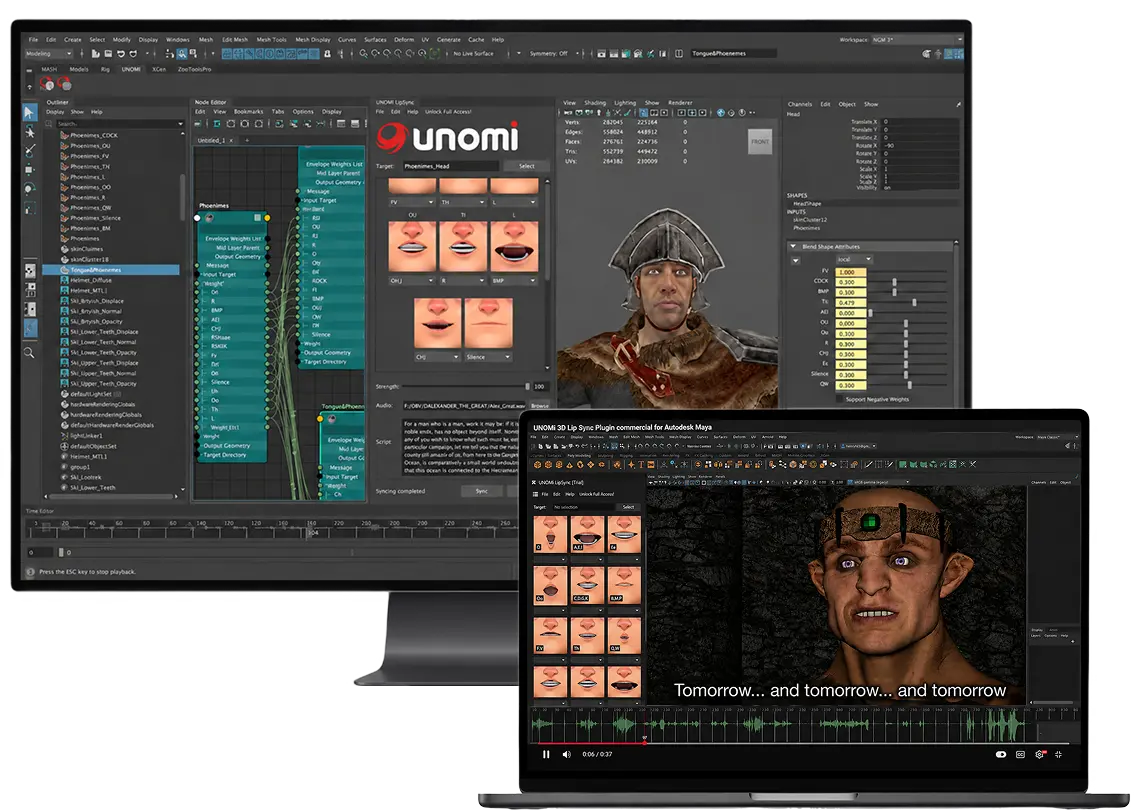Pick the Paint selection tool in toolbox
The height and width of the screenshot is (810, 1138).
(x=30, y=151)
